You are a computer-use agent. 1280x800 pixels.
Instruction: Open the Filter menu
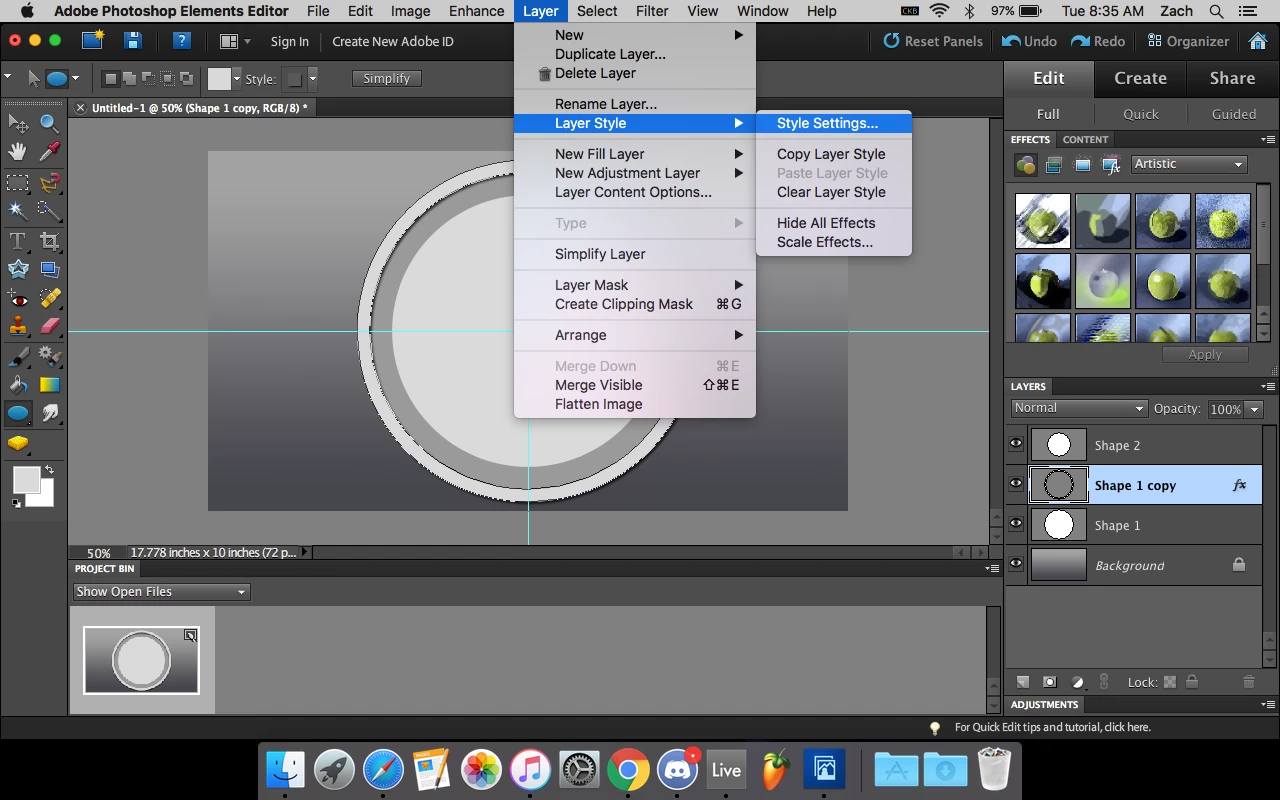(652, 11)
